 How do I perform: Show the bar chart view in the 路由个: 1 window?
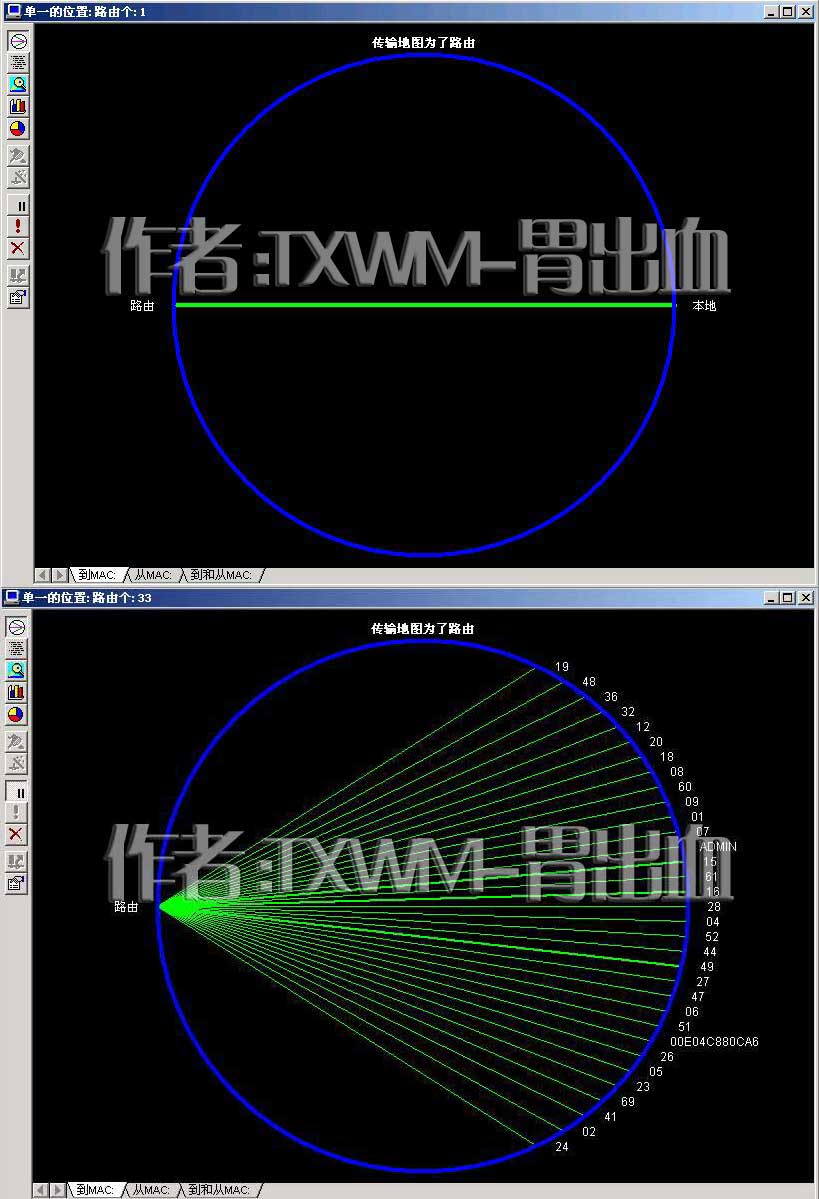(18, 106)
